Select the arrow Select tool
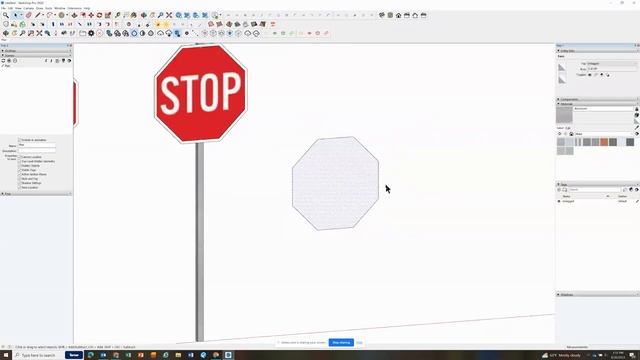 pos(16,15)
